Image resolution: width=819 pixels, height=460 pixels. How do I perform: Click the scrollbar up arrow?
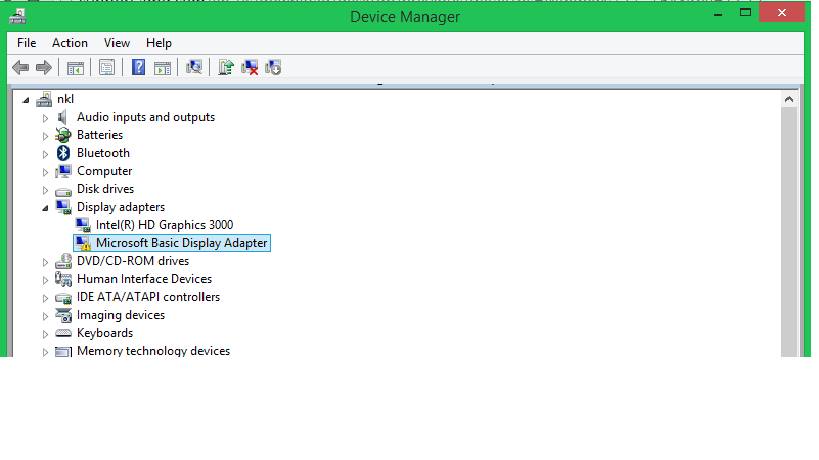click(789, 99)
